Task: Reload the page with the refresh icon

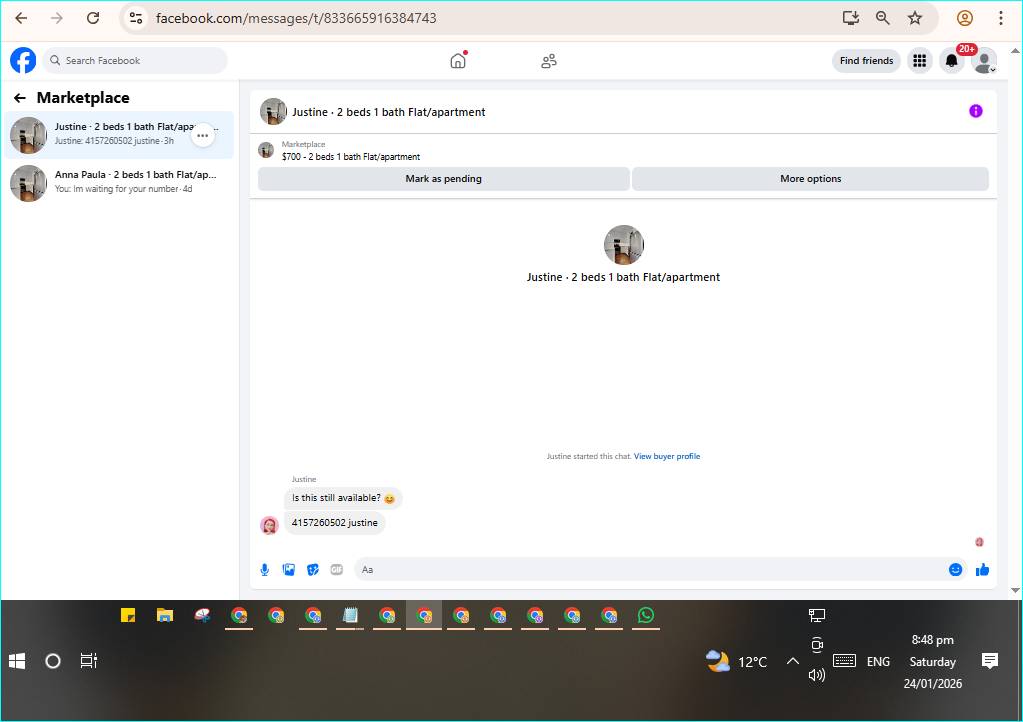Action: 93,18
